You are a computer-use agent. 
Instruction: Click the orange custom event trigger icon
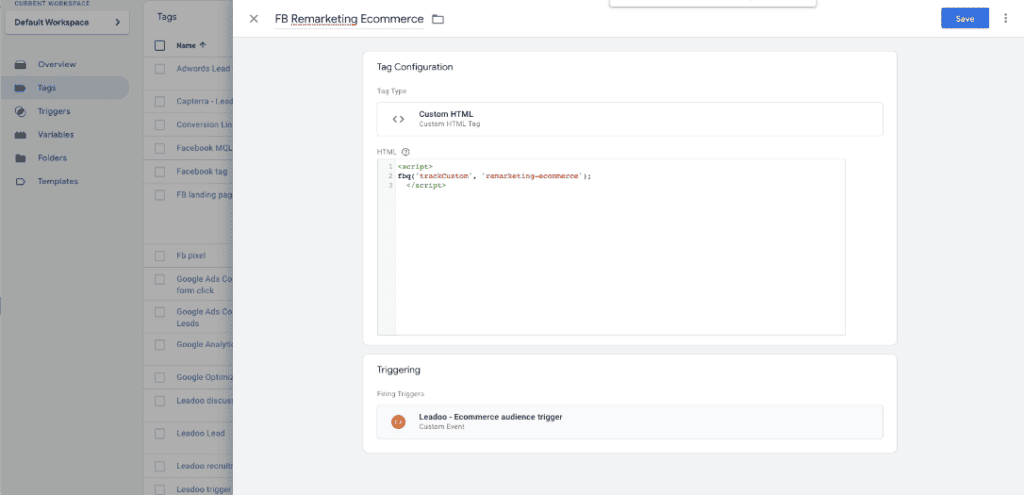click(398, 422)
